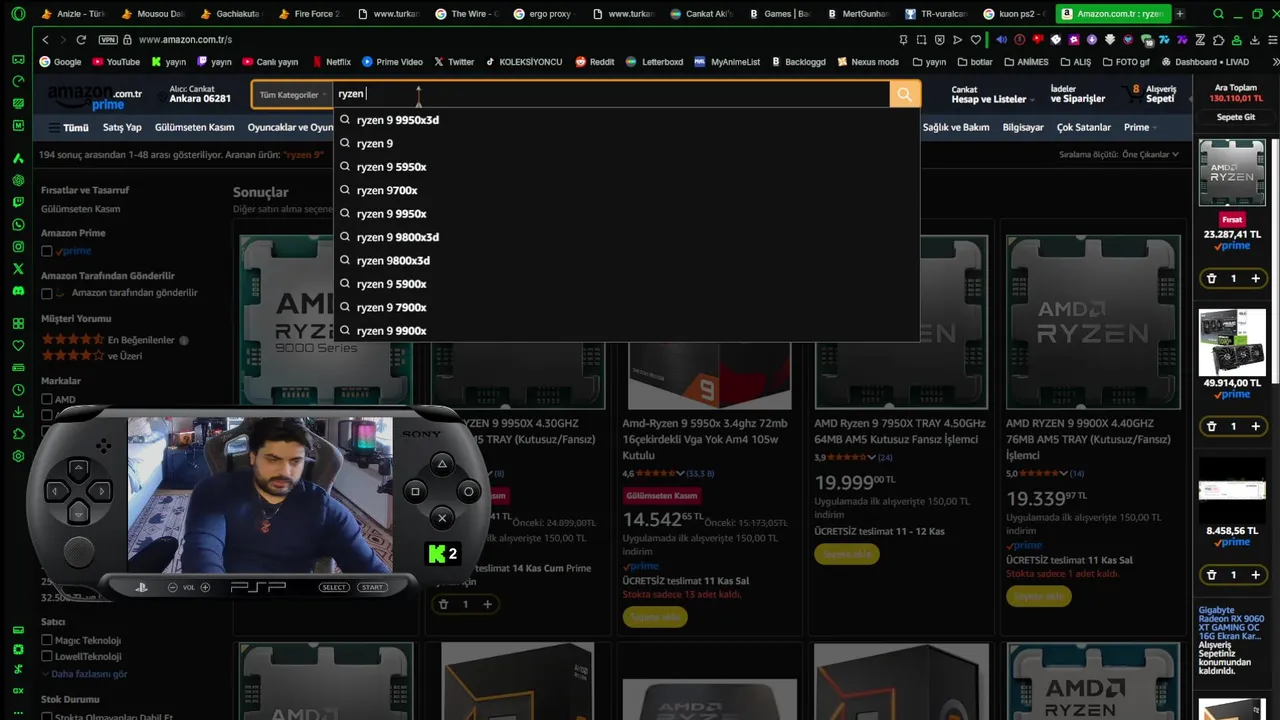This screenshot has width=1280, height=720.
Task: Open sidebar bookmarks heart icon
Action: point(18,346)
